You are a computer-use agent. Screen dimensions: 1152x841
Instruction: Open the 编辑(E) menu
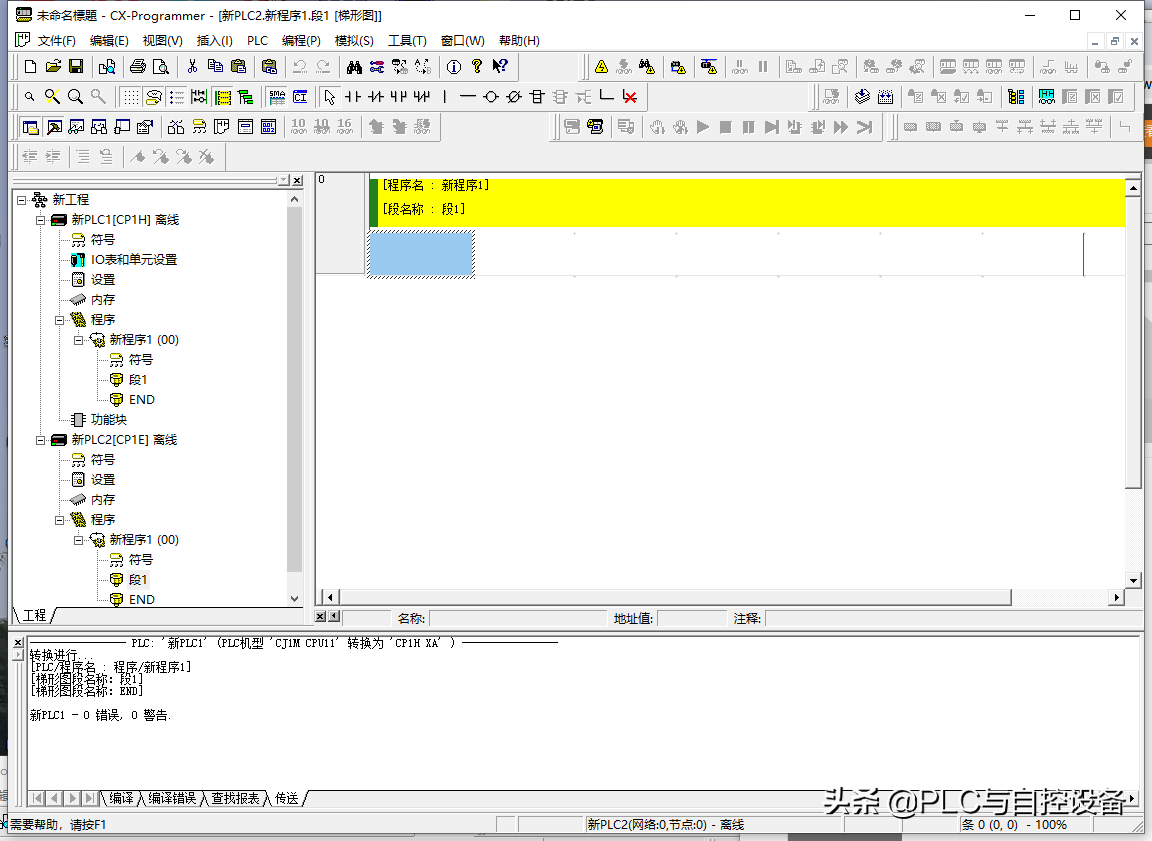[x=109, y=40]
